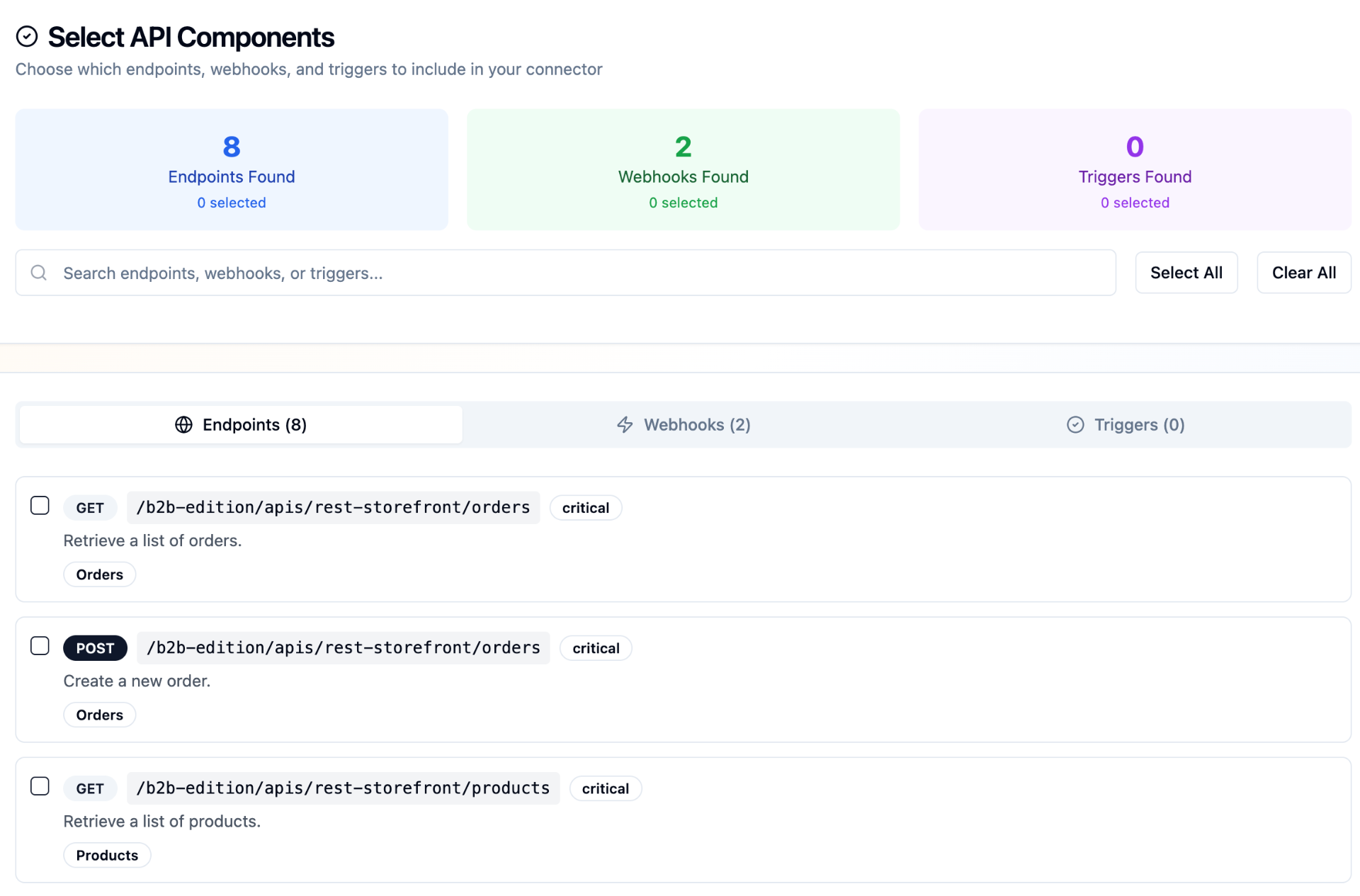Select the POST create order endpoint checkbox
Screen dimensions: 1360x896
pyautogui.click(x=40, y=646)
